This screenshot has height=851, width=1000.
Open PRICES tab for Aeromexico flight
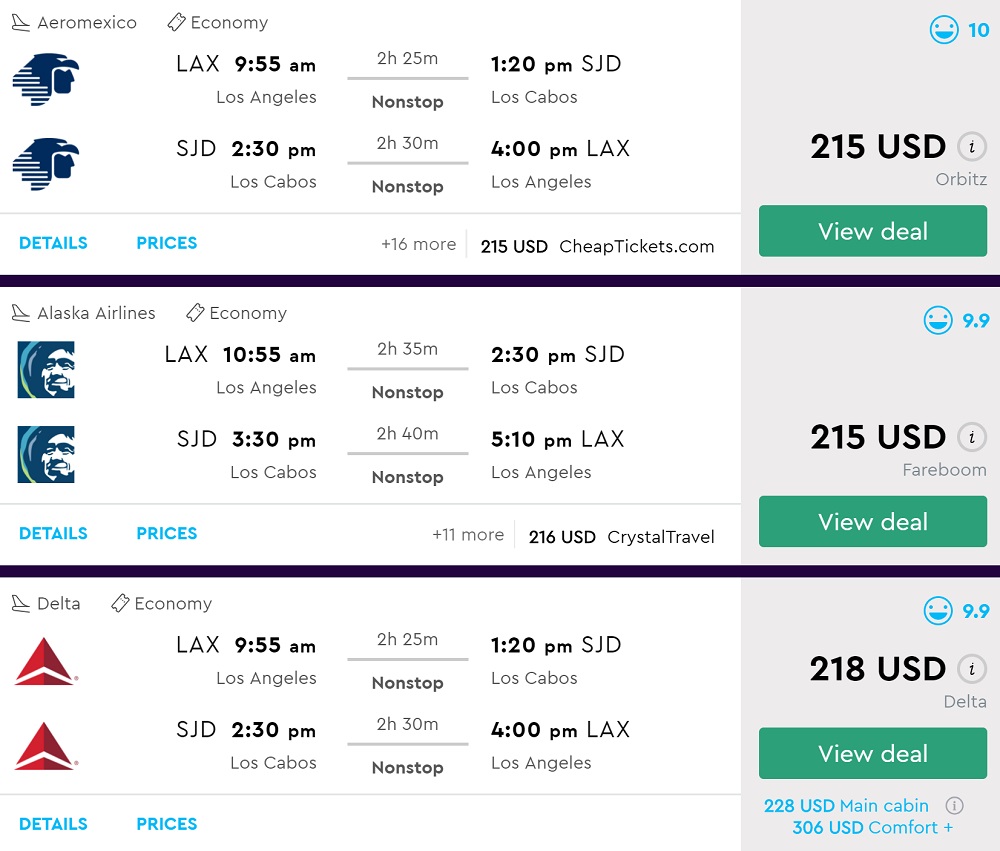(166, 243)
